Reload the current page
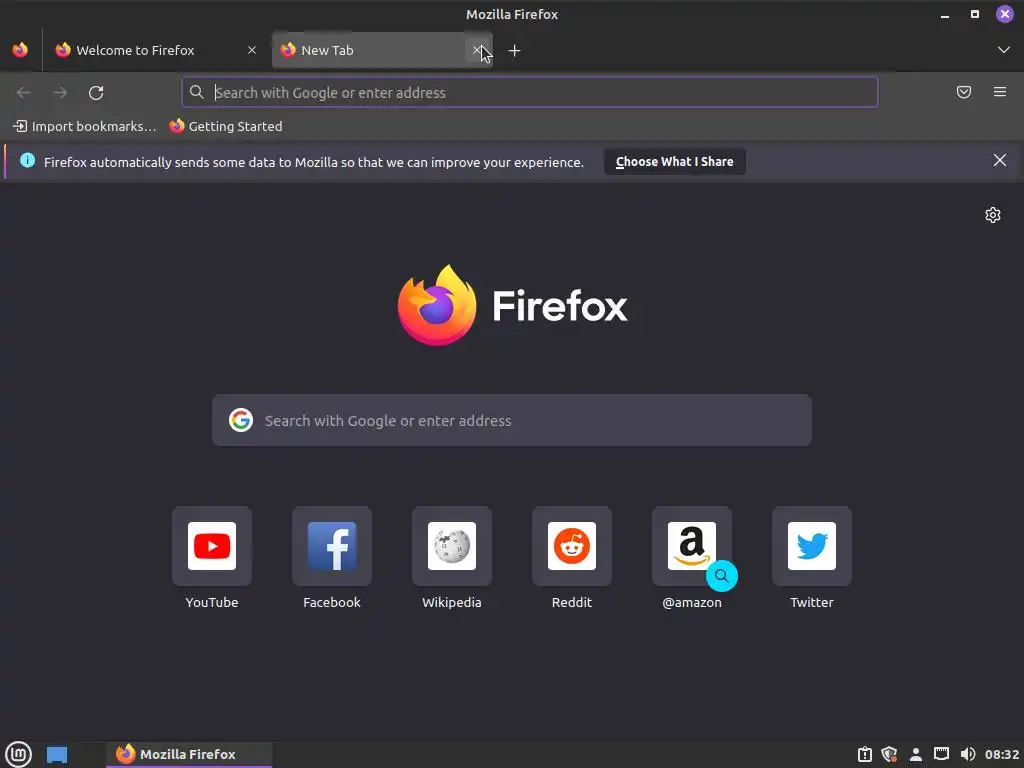 point(96,93)
